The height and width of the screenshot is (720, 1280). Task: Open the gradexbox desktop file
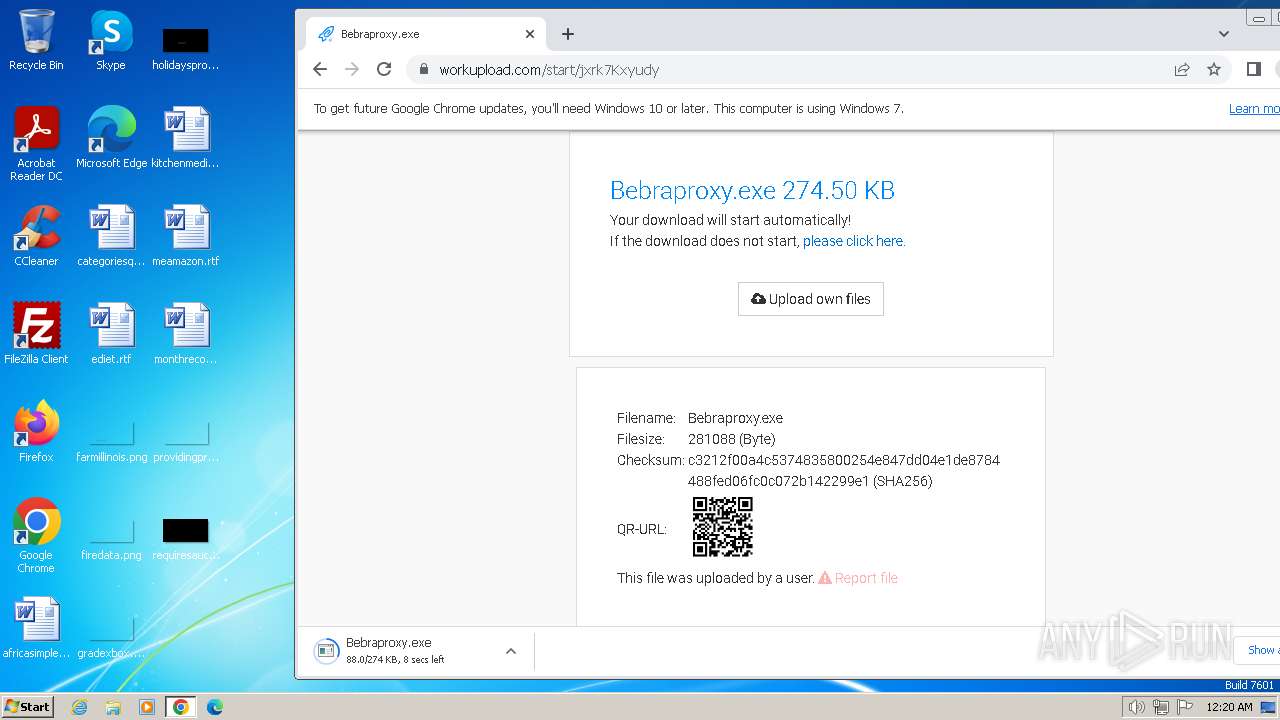point(111,635)
